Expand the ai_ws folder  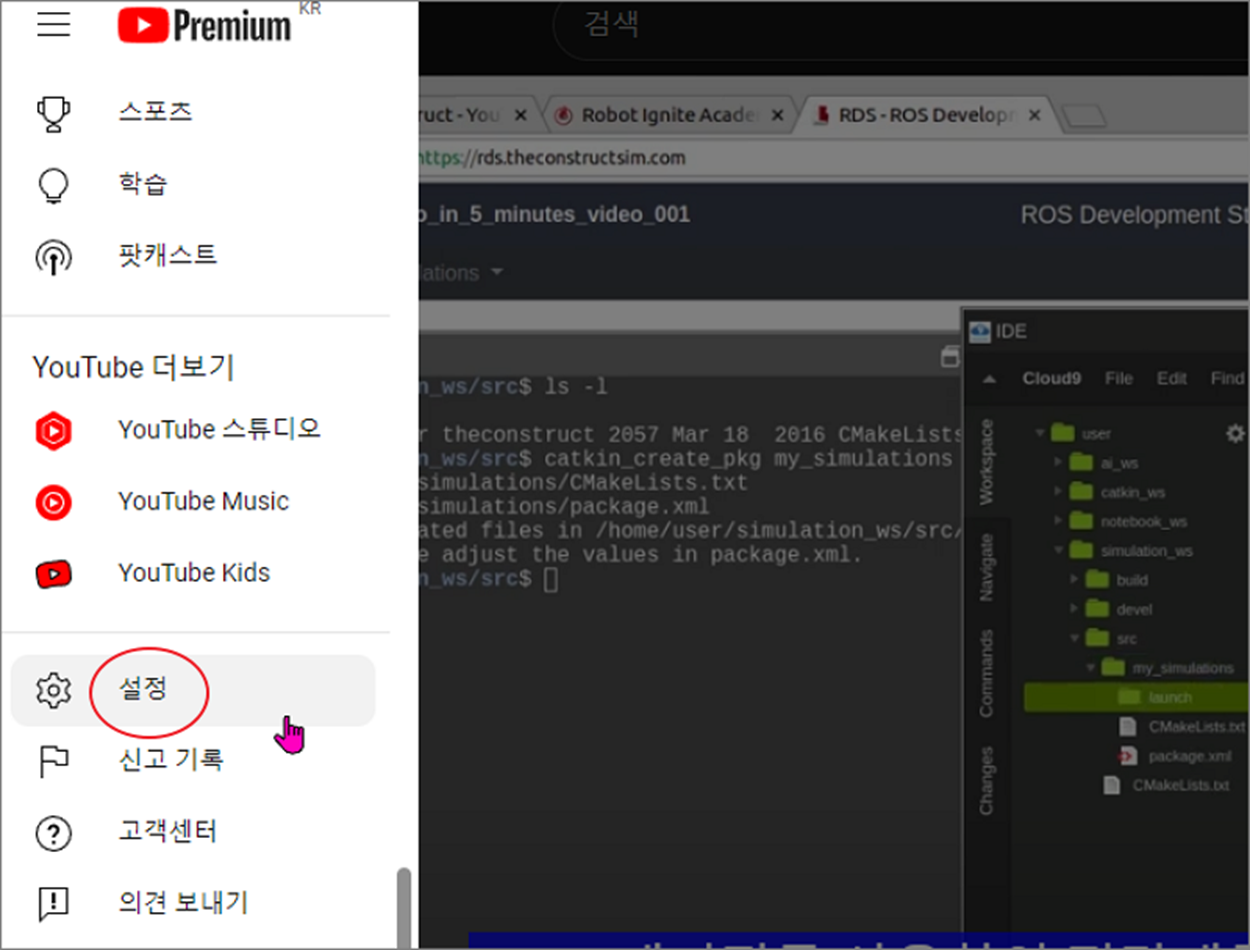(1059, 463)
